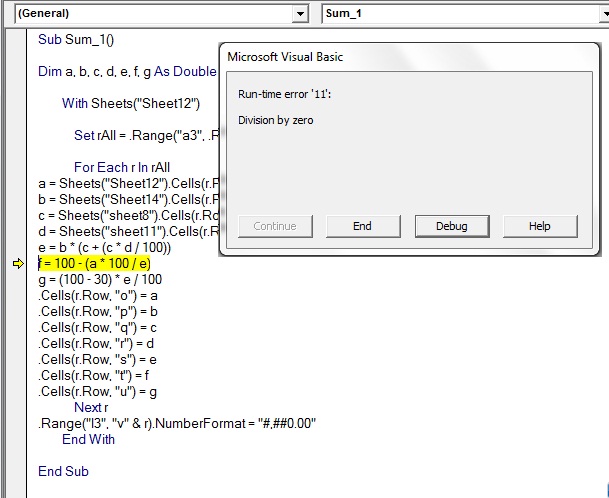Click the greyed-out Continue button

pyautogui.click(x=274, y=226)
